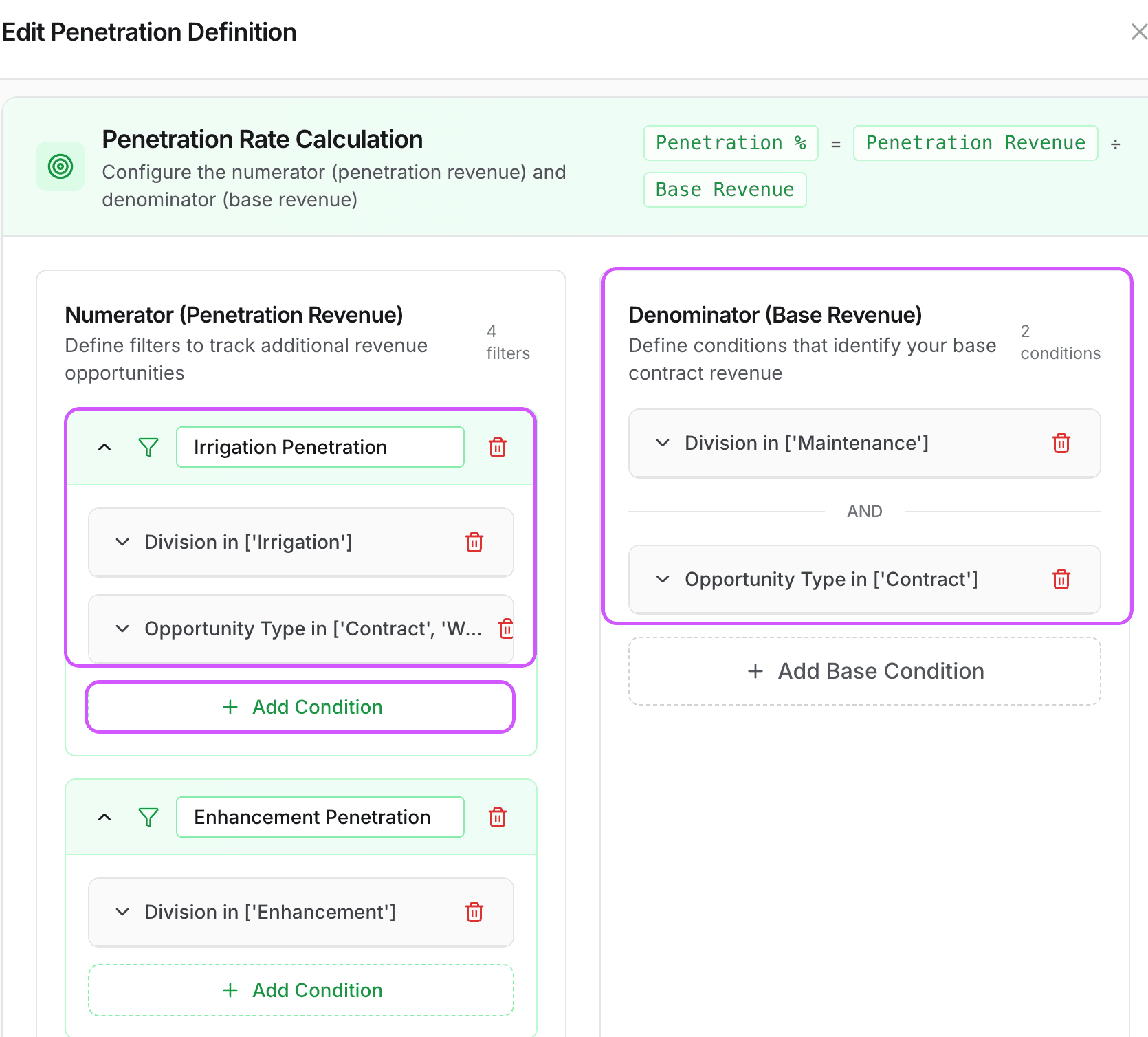Delete the Enhancement Penetration filter group
Viewport: 1148px width, 1037px height.
(498, 817)
